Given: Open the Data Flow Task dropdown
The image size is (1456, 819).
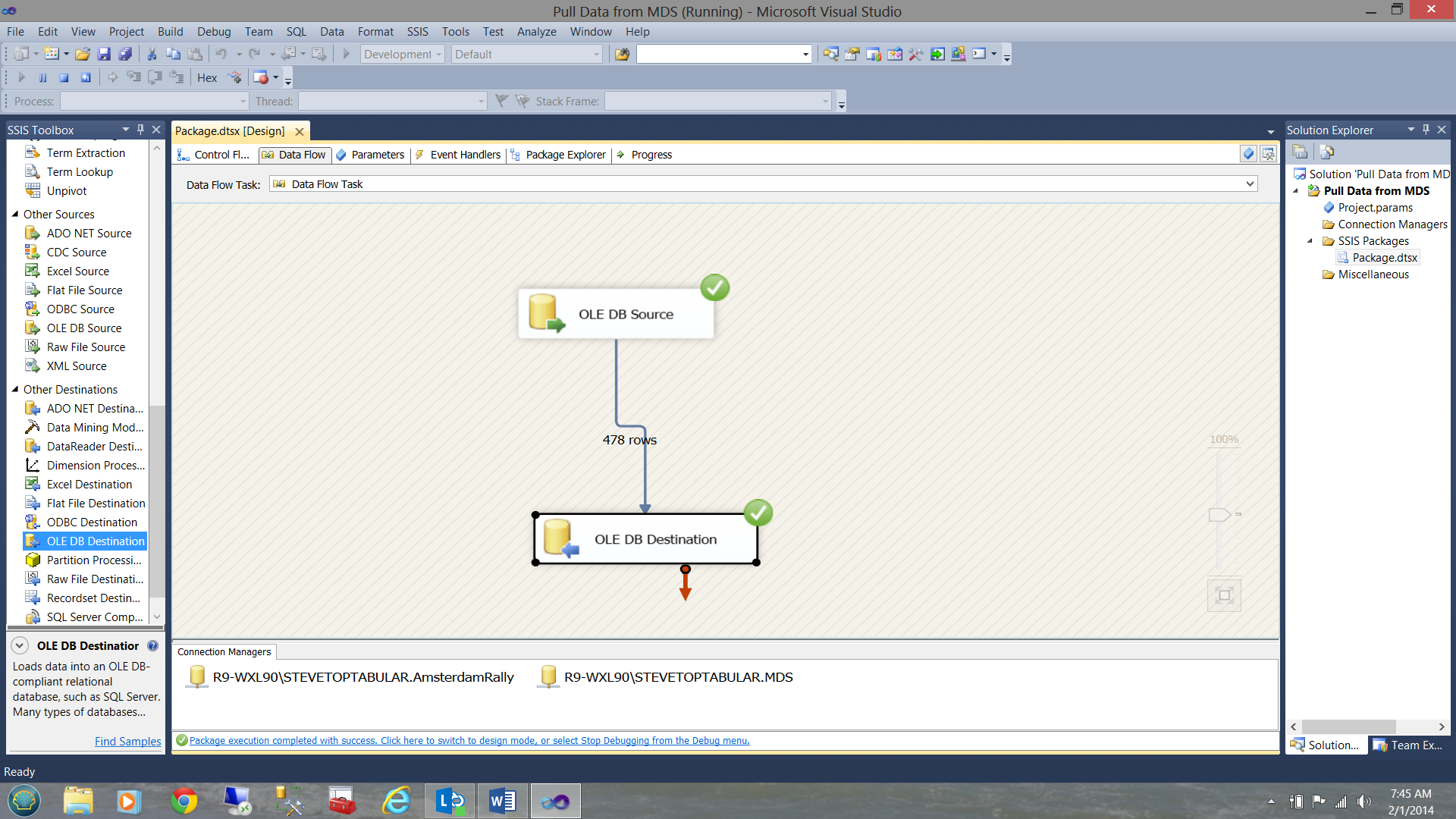Looking at the screenshot, I should pos(1249,184).
